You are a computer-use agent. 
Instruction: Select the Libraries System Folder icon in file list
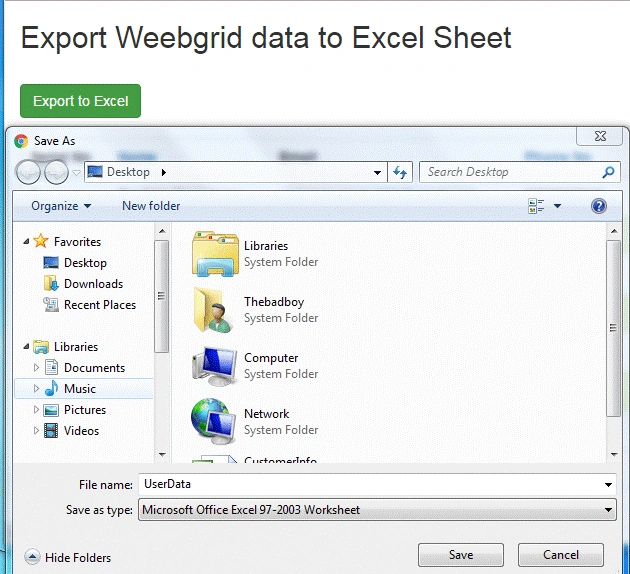coord(215,253)
